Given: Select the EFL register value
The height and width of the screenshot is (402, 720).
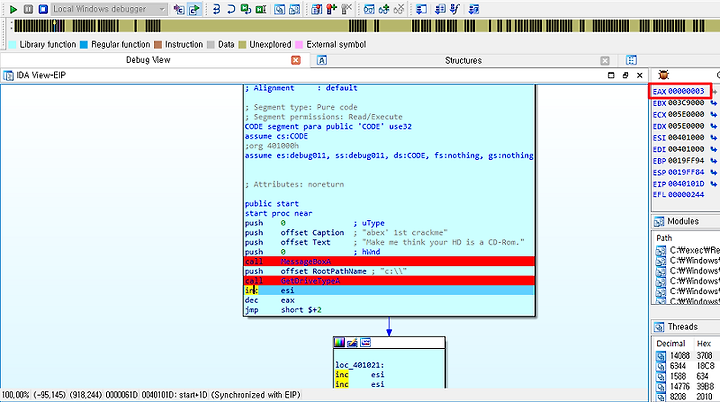Looking at the screenshot, I should click(686, 195).
